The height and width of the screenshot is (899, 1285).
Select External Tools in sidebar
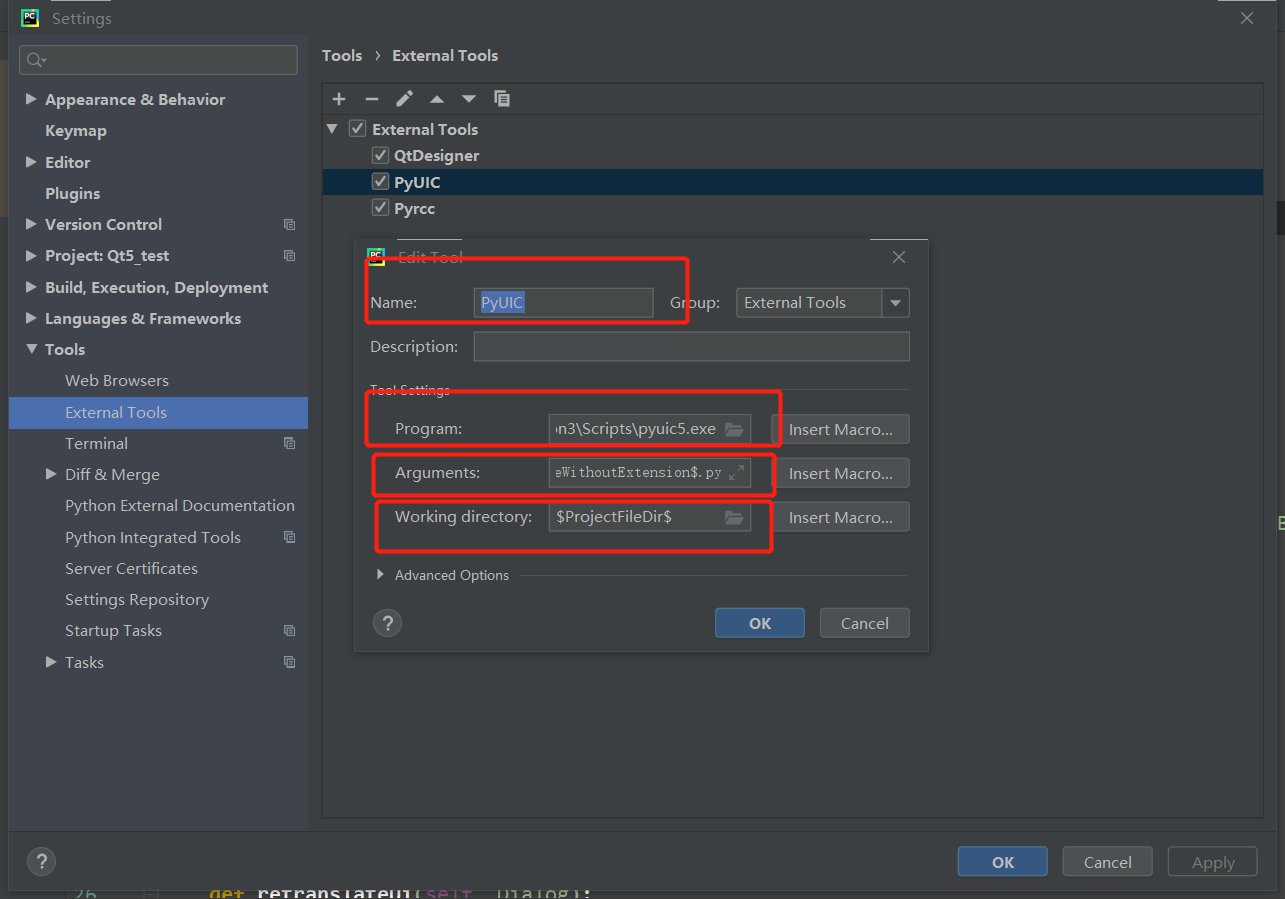(x=158, y=412)
